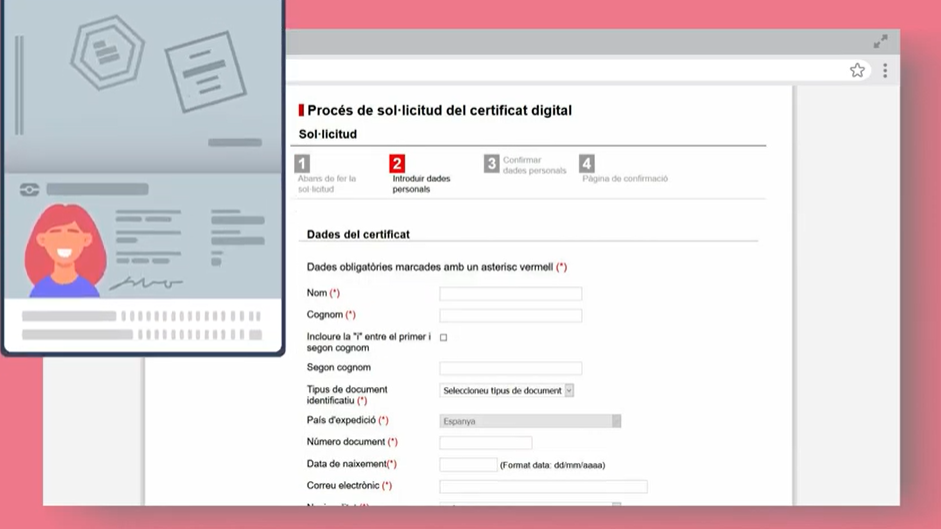Click the Data de naixement field
The image size is (941, 529).
[468, 465]
